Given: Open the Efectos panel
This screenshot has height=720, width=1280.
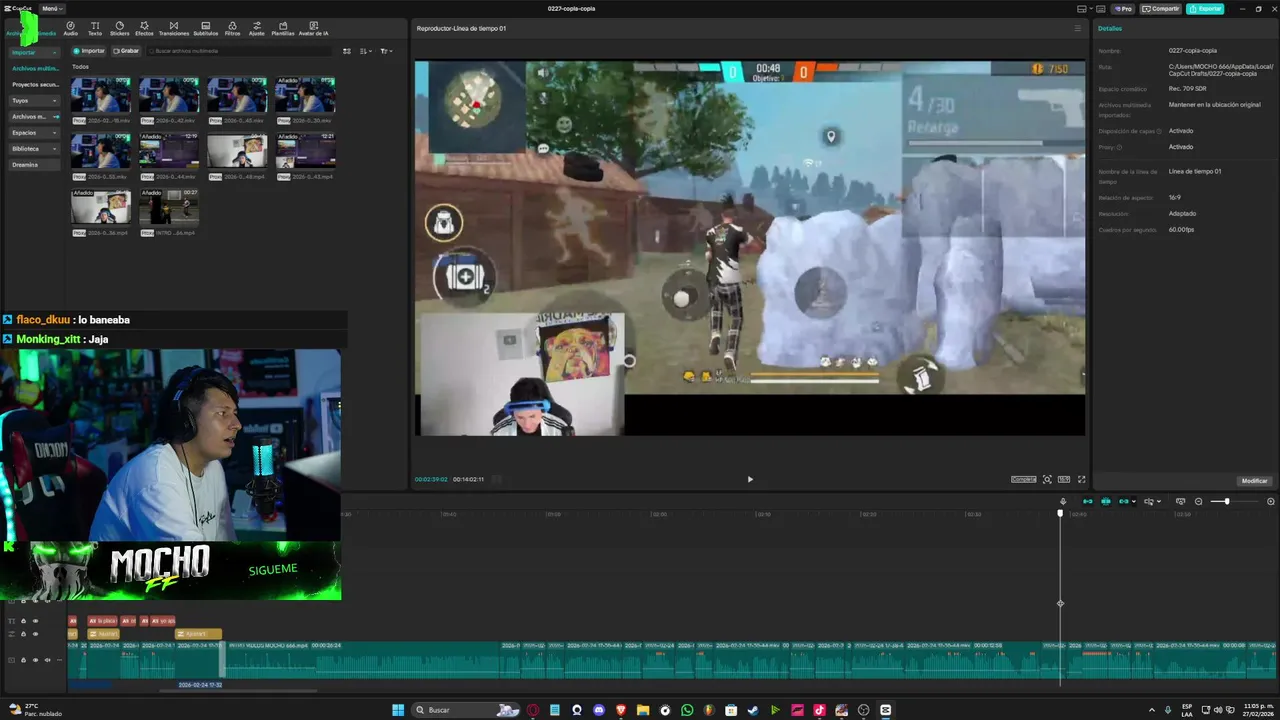Looking at the screenshot, I should [x=144, y=28].
